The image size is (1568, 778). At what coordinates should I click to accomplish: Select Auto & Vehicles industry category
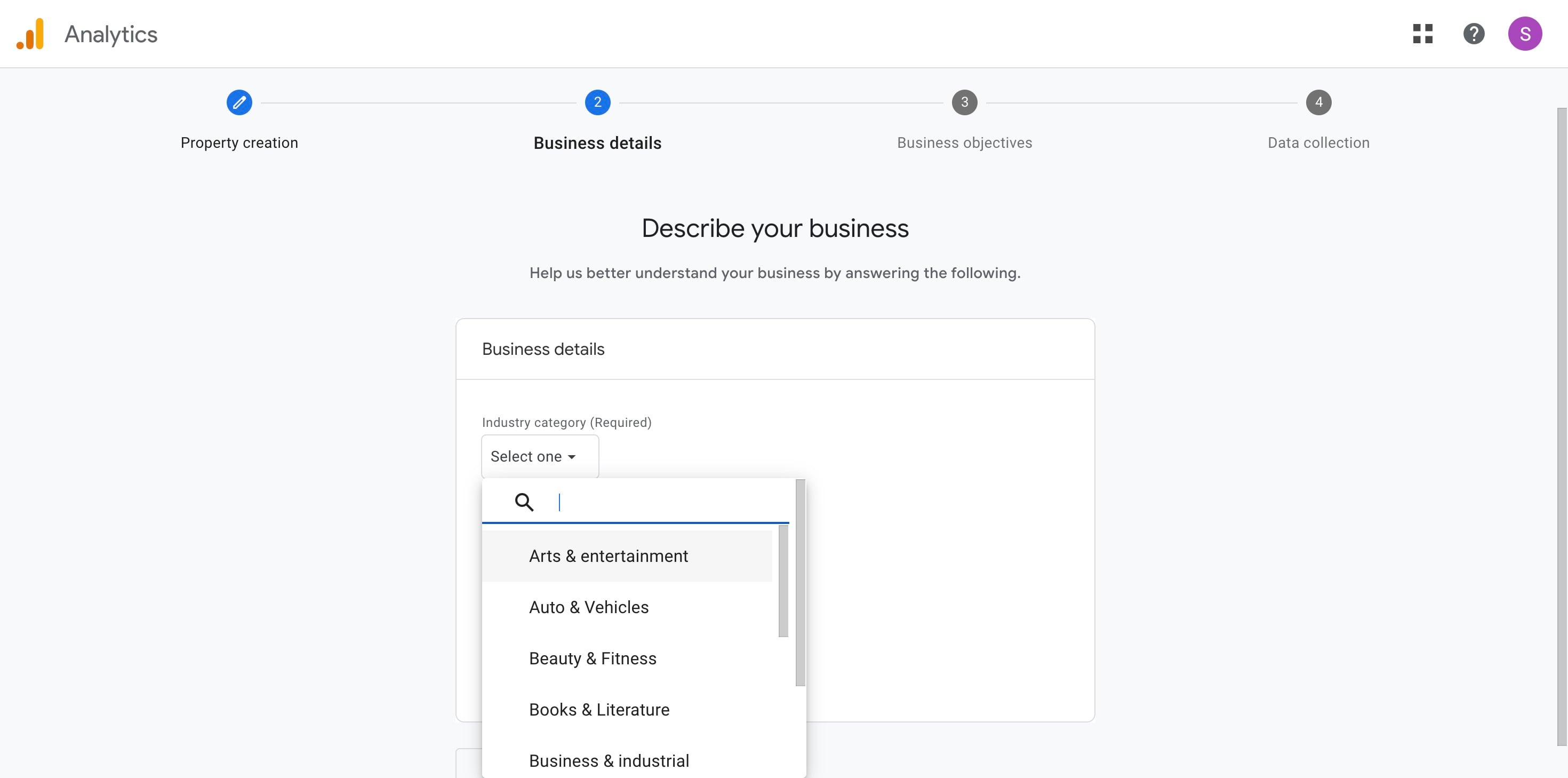(588, 607)
